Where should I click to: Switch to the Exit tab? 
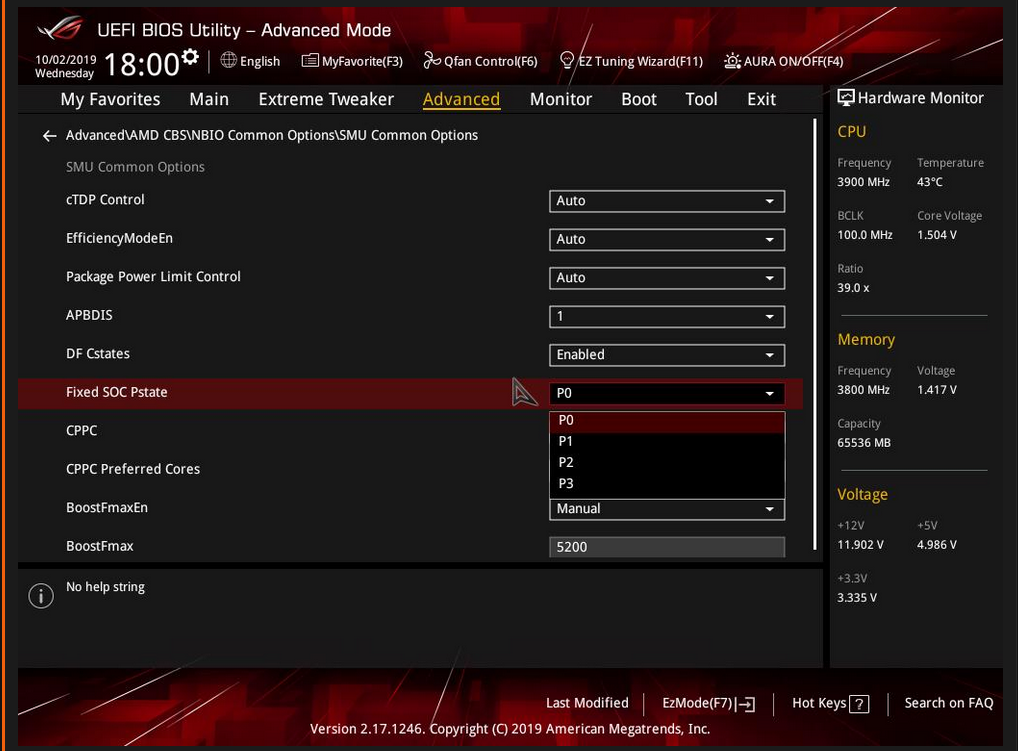761,99
